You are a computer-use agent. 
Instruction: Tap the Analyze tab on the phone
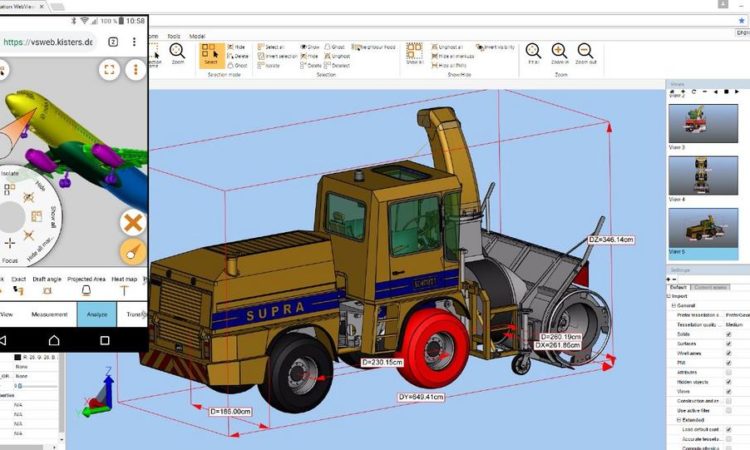(x=97, y=314)
